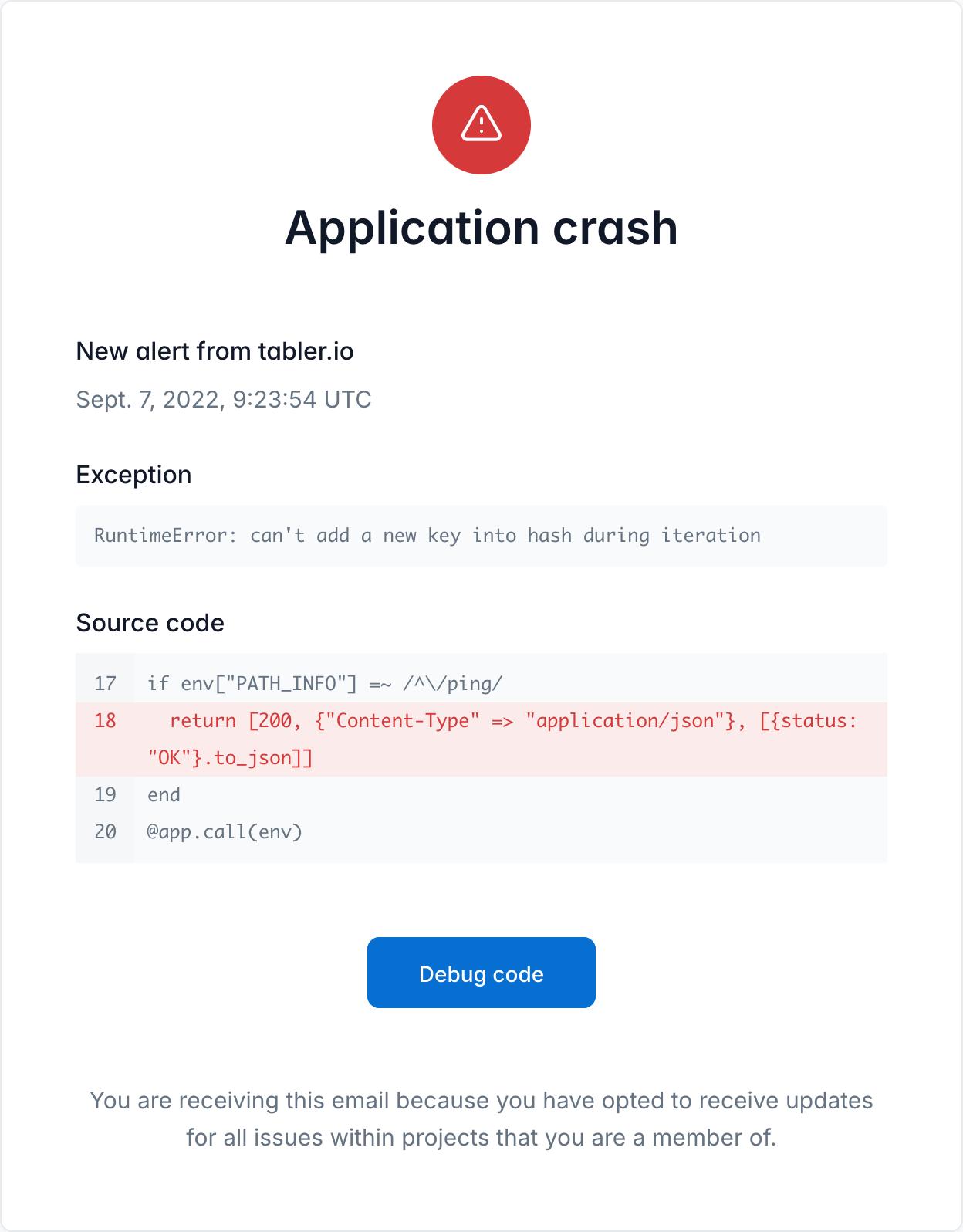Click the Exception section heading
Image resolution: width=963 pixels, height=1232 pixels.
pyautogui.click(x=133, y=475)
